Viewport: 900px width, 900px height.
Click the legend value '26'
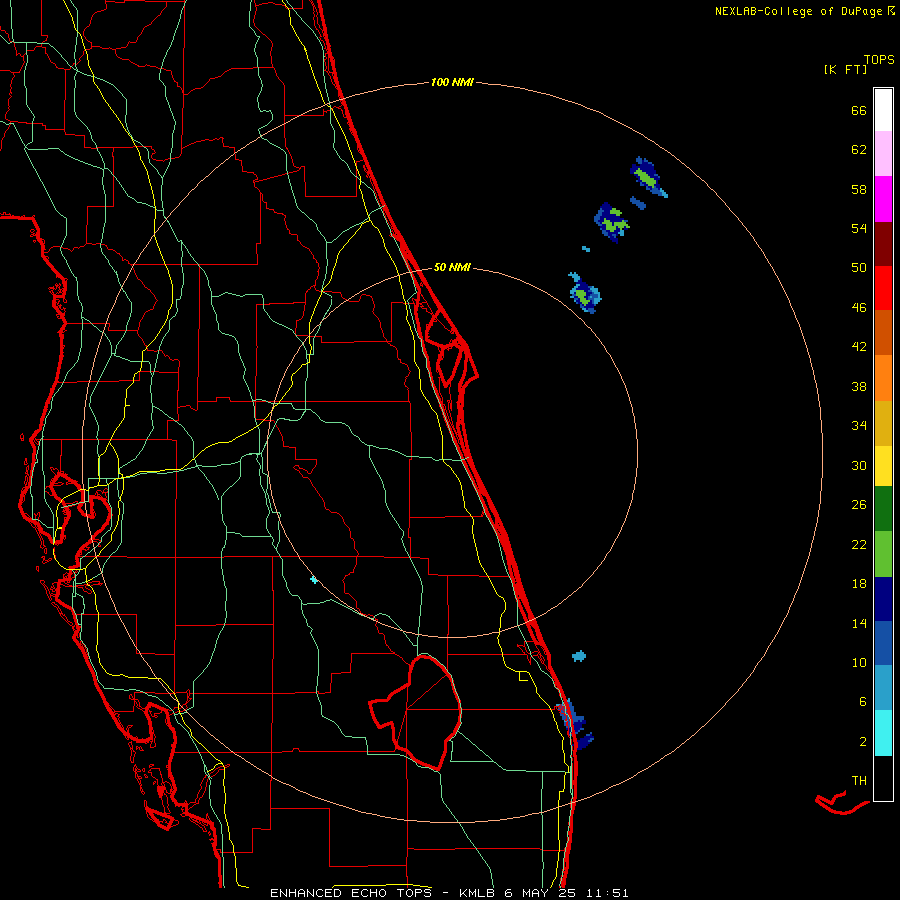click(859, 505)
